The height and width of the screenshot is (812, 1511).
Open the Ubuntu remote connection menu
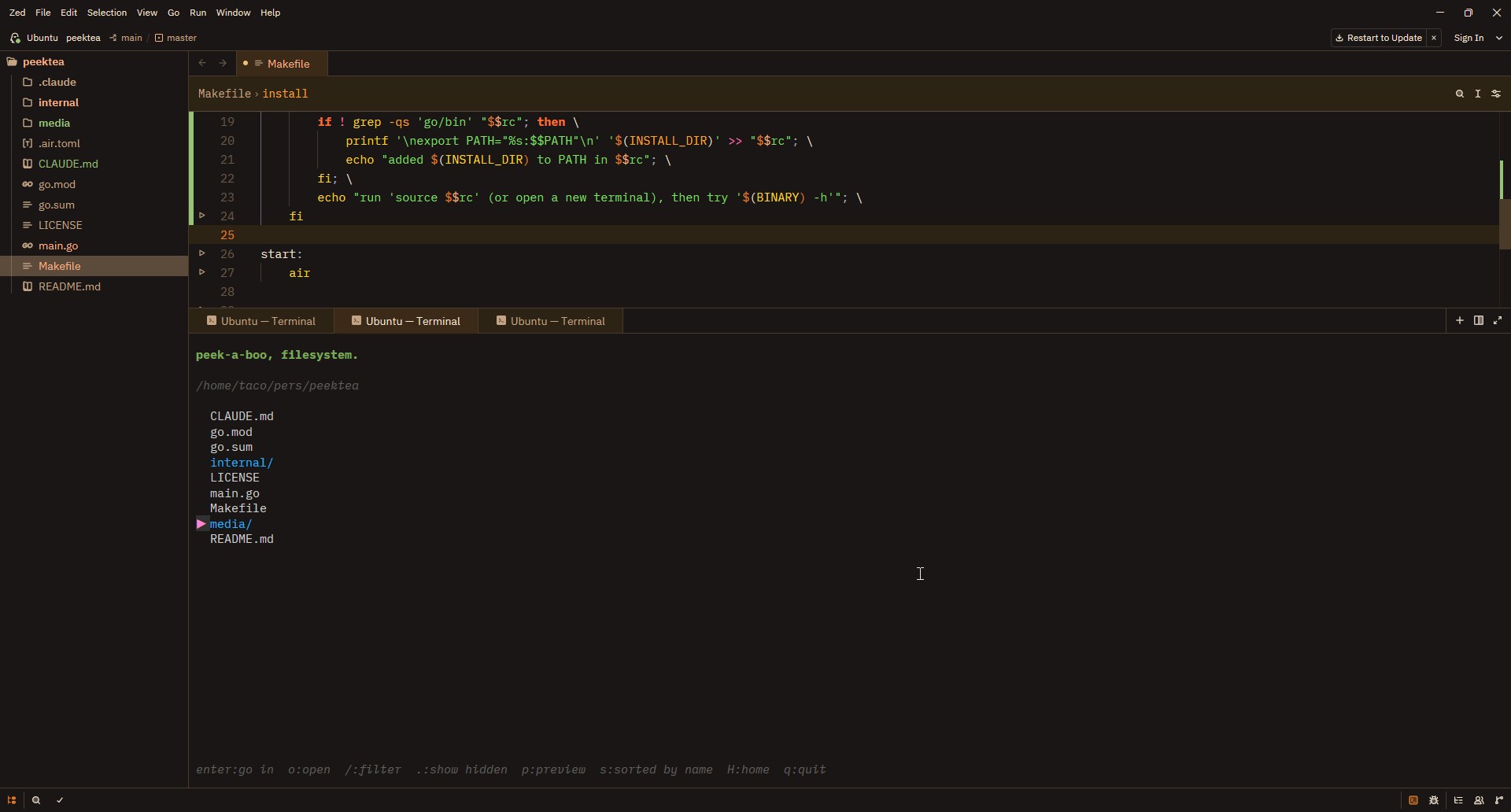34,38
